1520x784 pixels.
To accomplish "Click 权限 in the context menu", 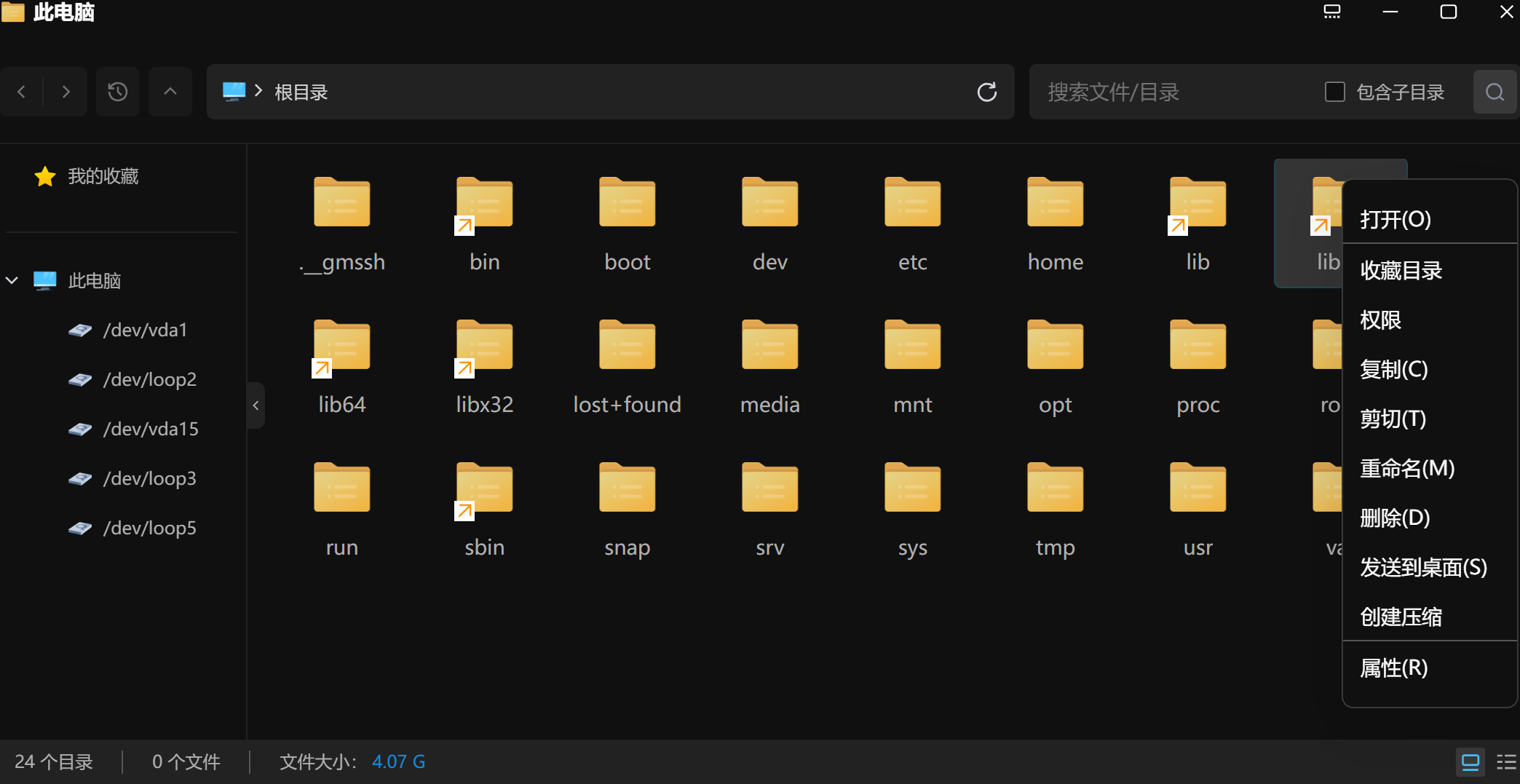I will click(x=1380, y=320).
